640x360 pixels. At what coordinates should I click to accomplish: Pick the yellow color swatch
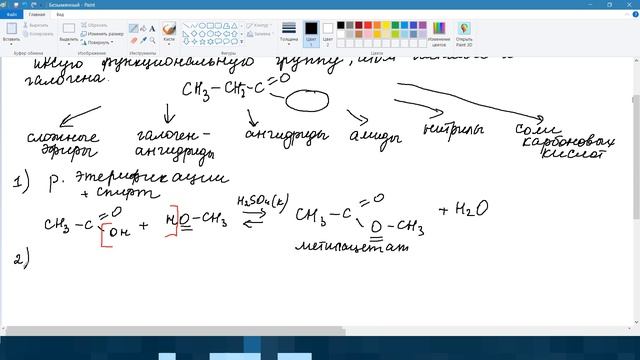(x=386, y=25)
